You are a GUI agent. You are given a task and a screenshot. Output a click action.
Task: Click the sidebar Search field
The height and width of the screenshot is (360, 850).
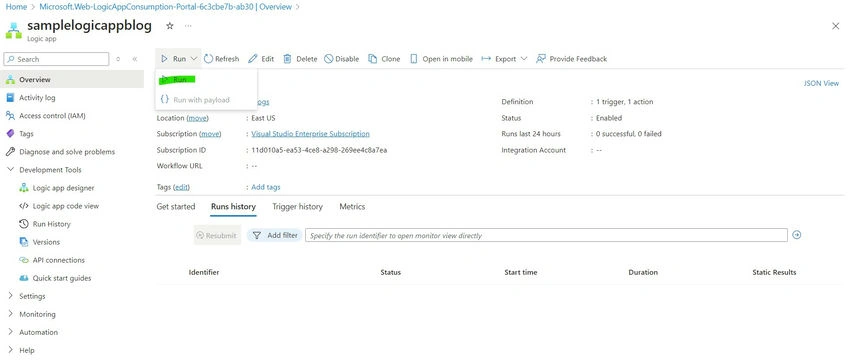pyautogui.click(x=56, y=59)
